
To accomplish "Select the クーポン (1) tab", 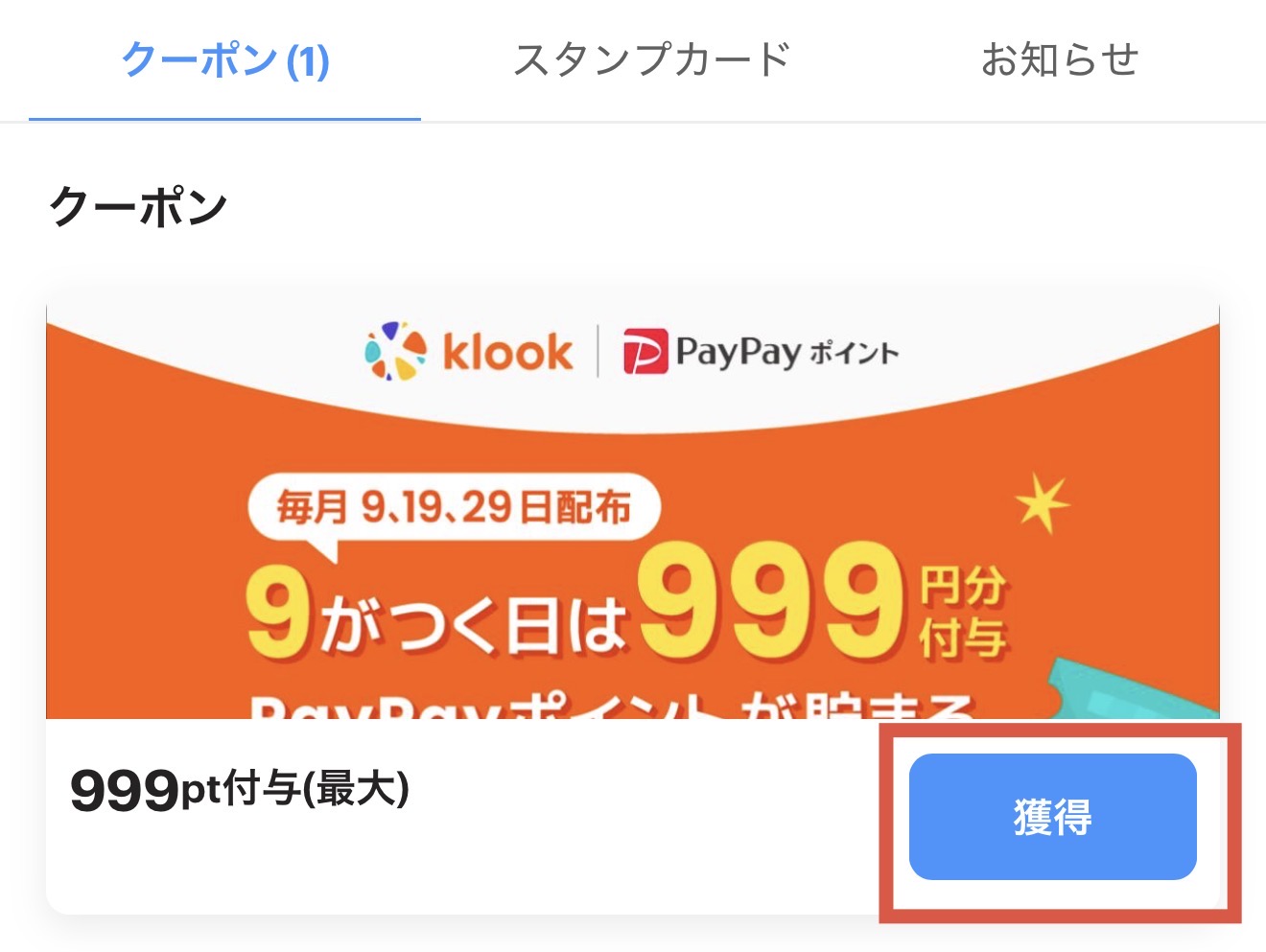I will (x=225, y=61).
